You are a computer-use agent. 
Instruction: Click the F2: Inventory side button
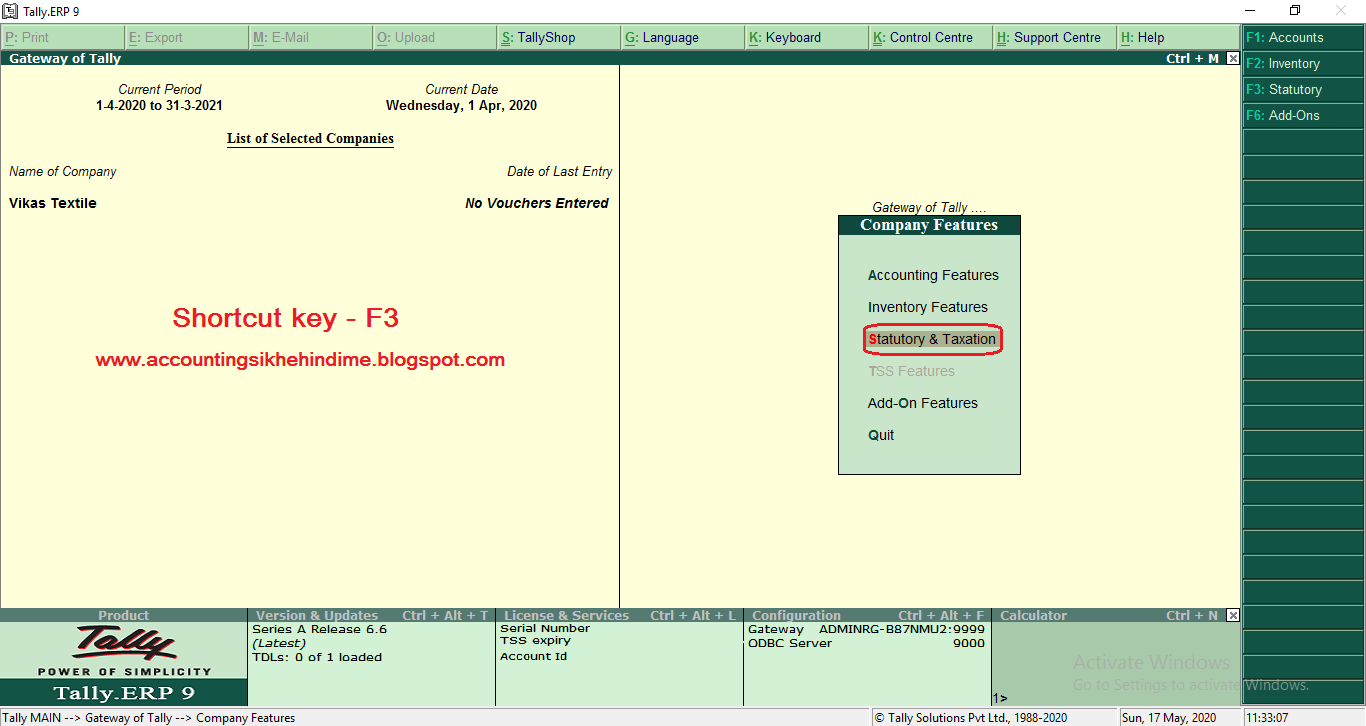(1303, 63)
